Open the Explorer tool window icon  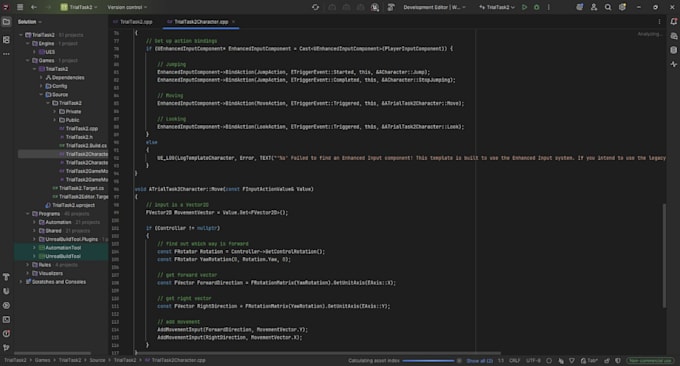coord(6,22)
